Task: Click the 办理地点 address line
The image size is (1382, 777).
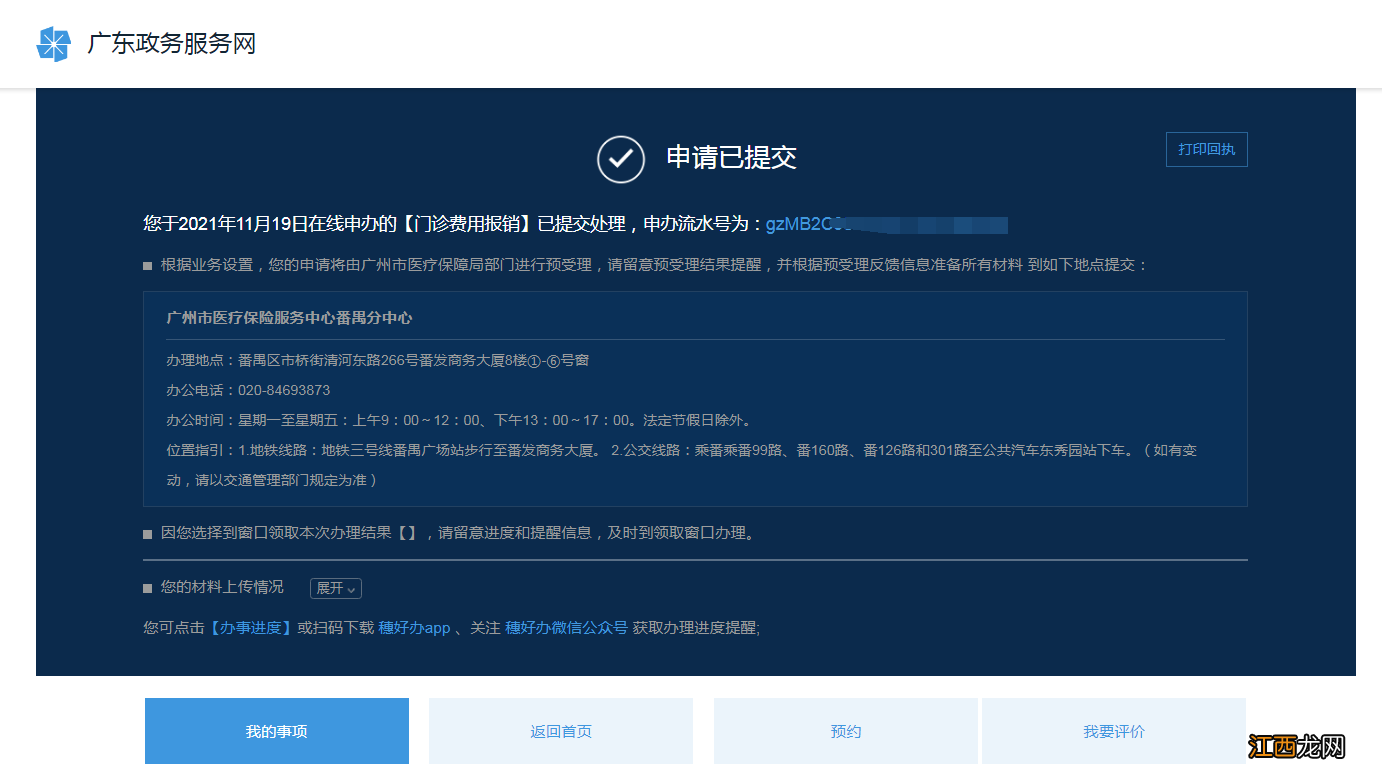Action: pyautogui.click(x=377, y=360)
